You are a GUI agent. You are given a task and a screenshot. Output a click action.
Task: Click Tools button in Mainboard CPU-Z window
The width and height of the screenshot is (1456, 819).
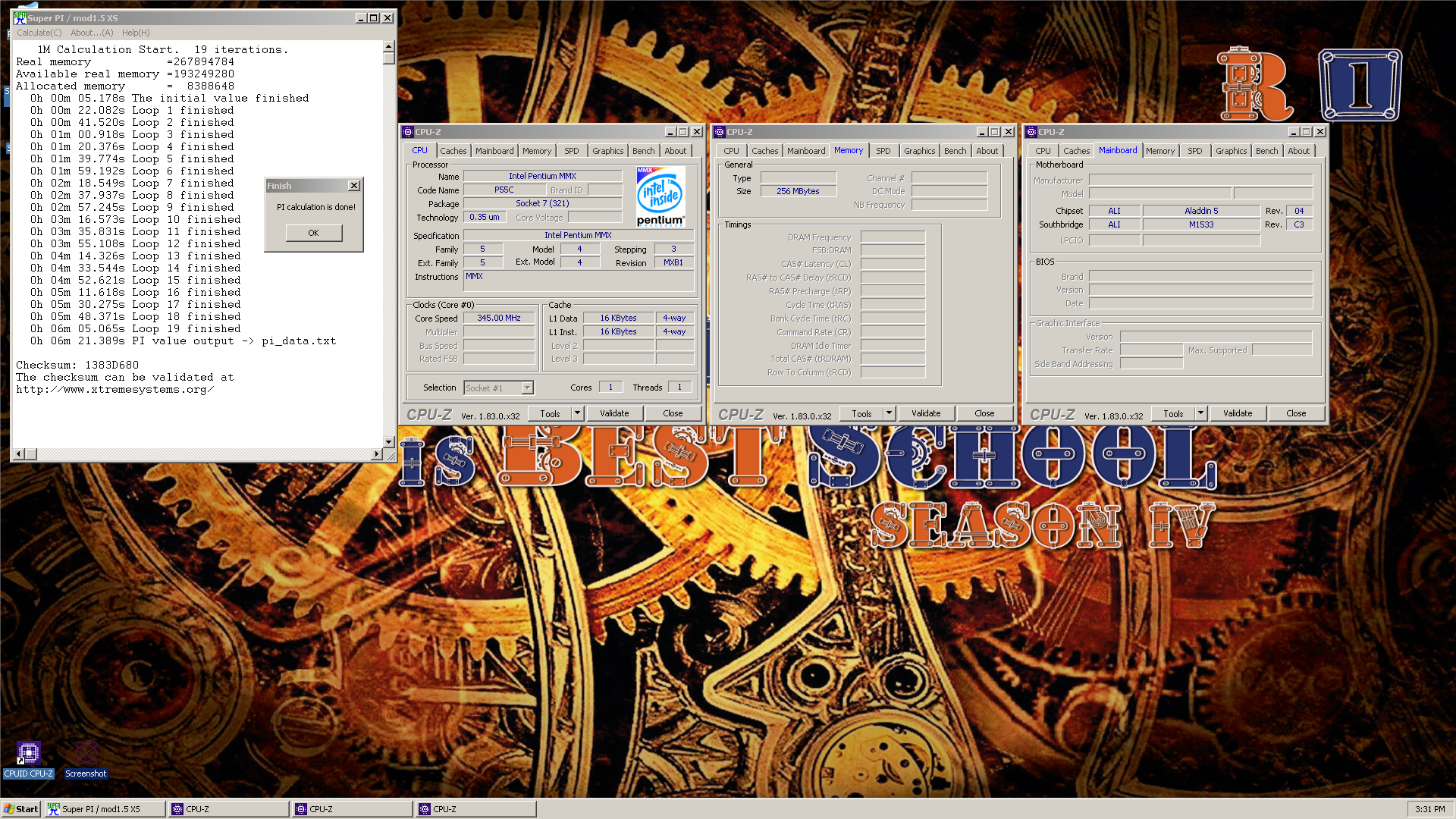click(x=1174, y=414)
